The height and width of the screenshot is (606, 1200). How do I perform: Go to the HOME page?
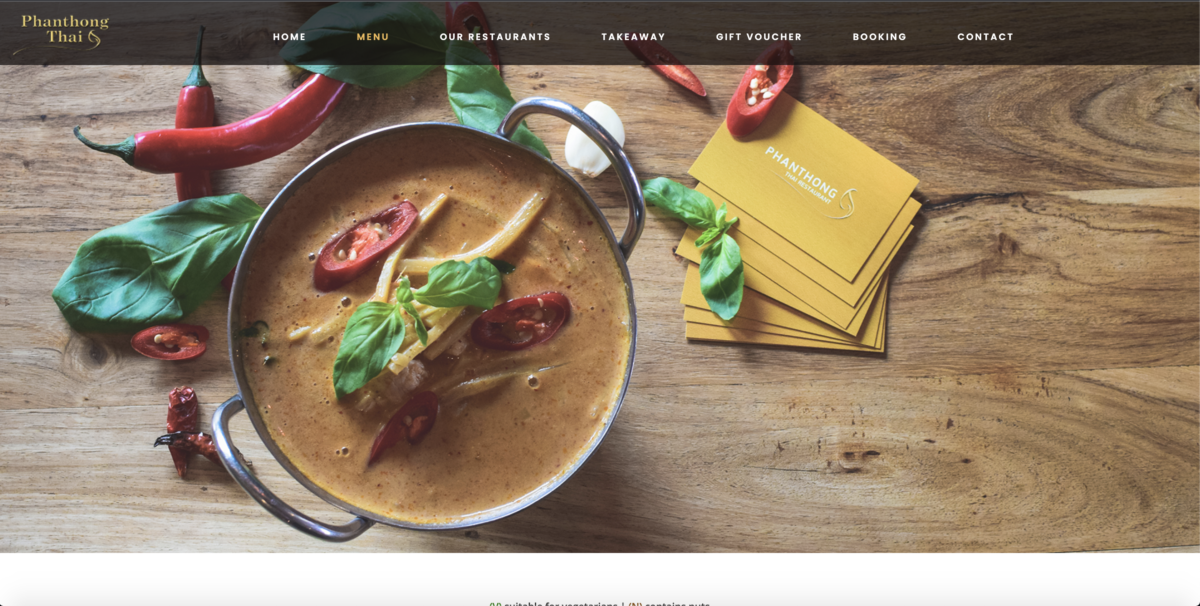pos(290,37)
